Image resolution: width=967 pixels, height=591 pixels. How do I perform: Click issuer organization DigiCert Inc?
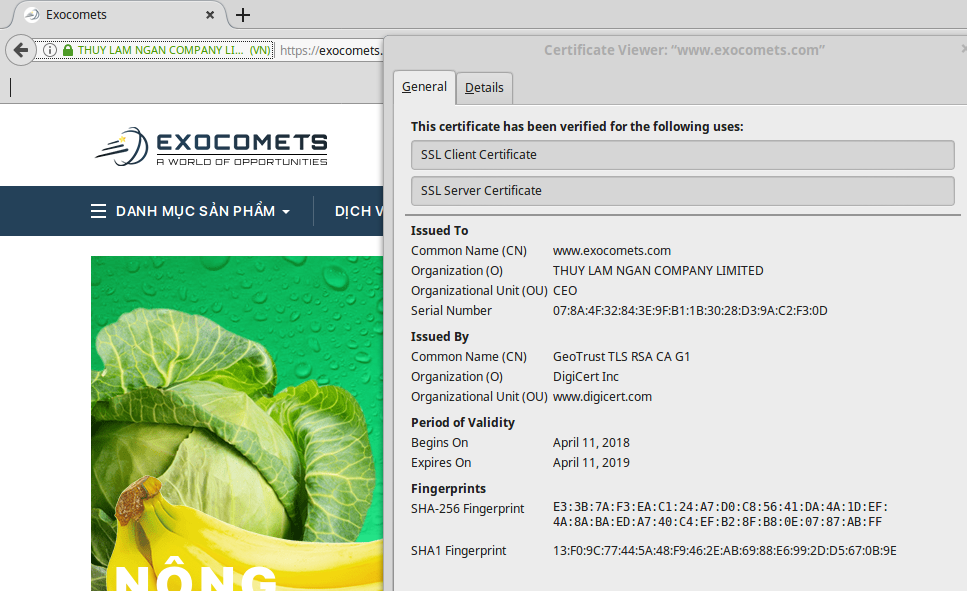point(585,376)
